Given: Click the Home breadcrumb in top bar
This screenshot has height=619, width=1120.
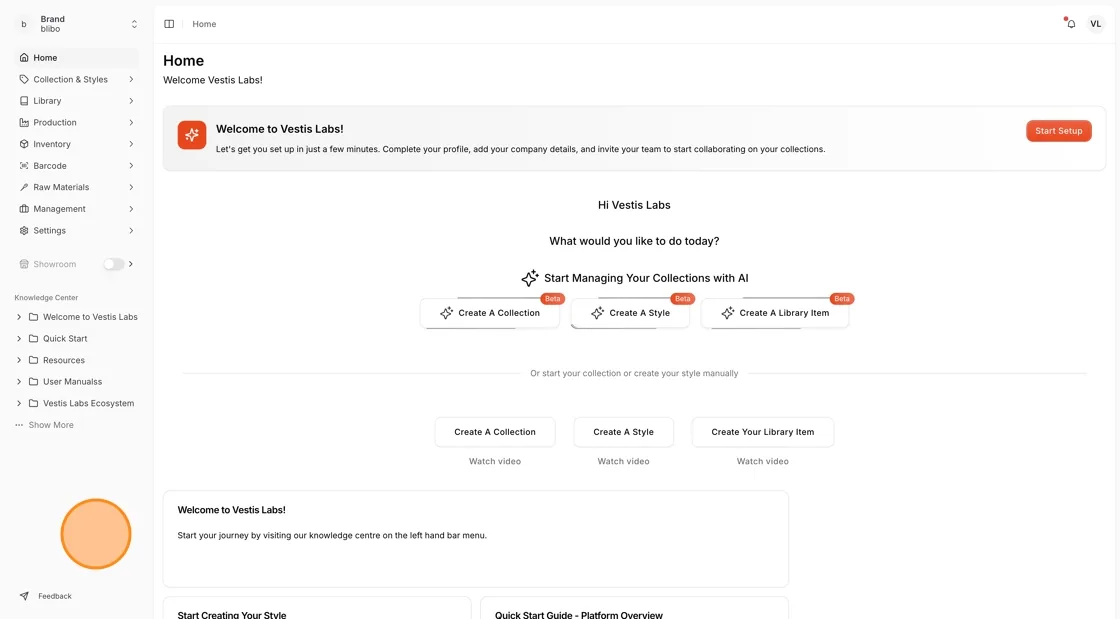Looking at the screenshot, I should (204, 24).
